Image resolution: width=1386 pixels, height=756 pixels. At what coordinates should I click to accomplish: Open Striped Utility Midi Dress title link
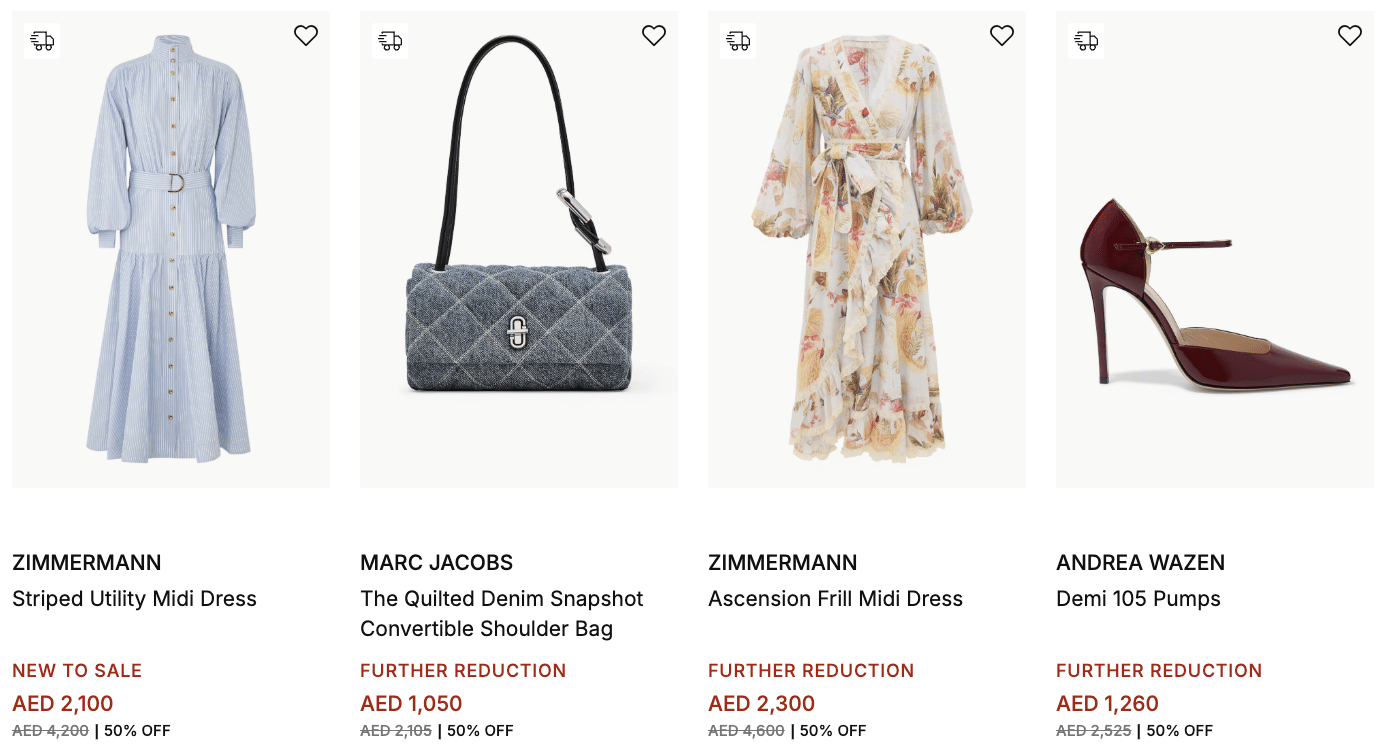pos(134,599)
